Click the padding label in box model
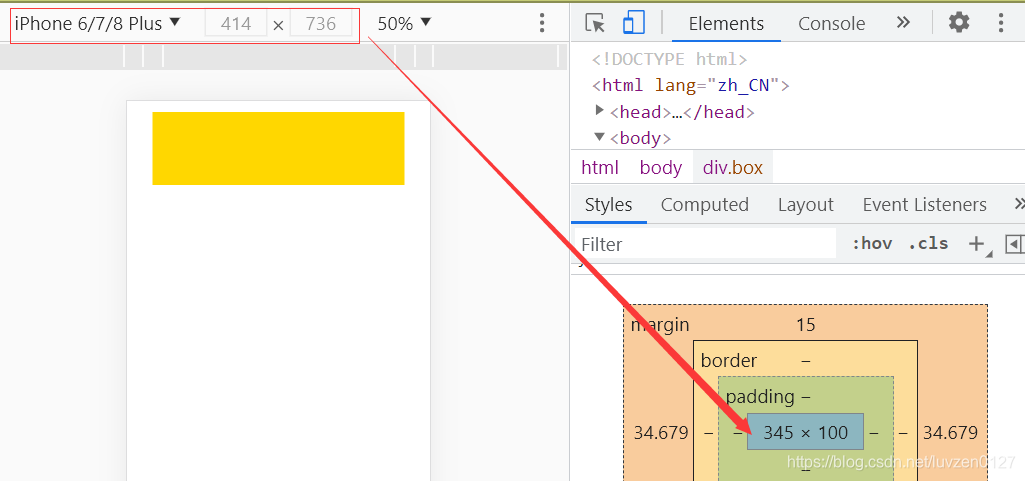 pyautogui.click(x=760, y=396)
